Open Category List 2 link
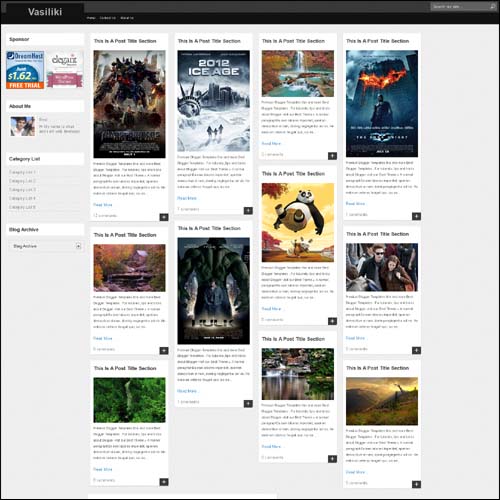 point(22,181)
